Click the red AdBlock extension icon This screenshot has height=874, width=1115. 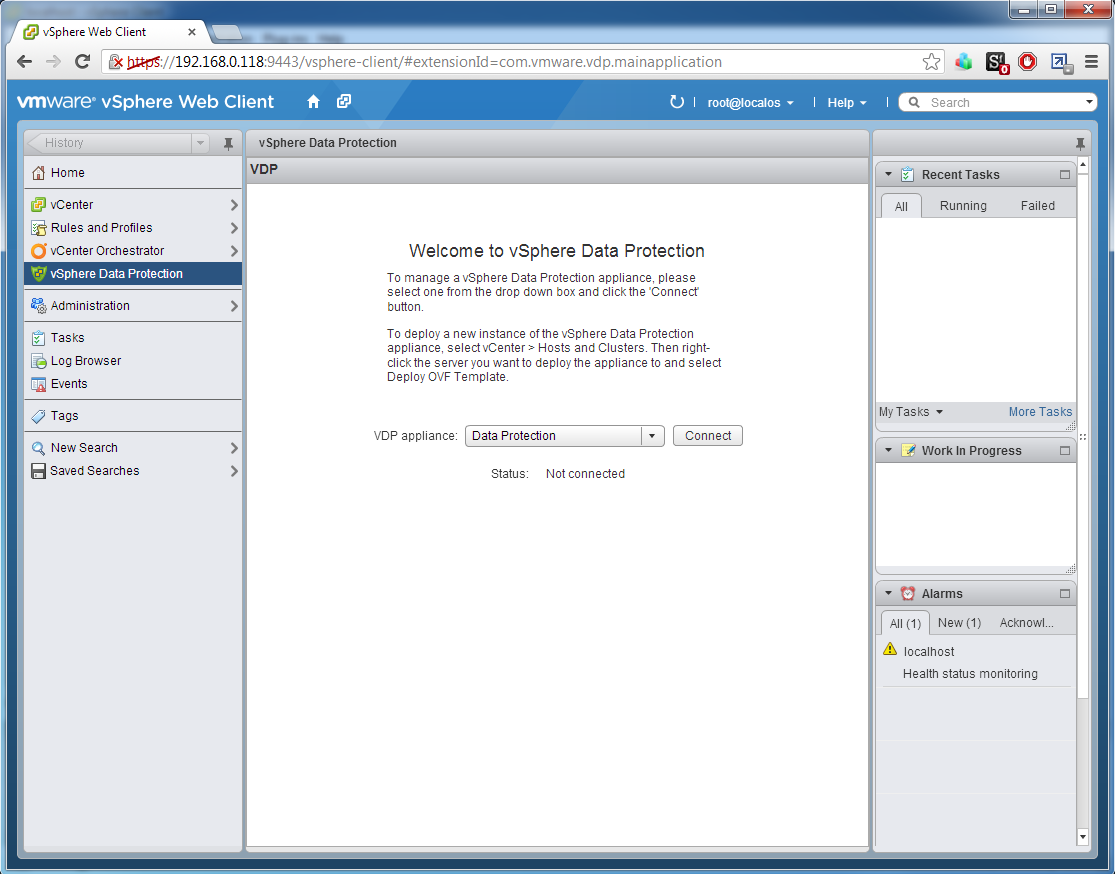tap(1028, 62)
